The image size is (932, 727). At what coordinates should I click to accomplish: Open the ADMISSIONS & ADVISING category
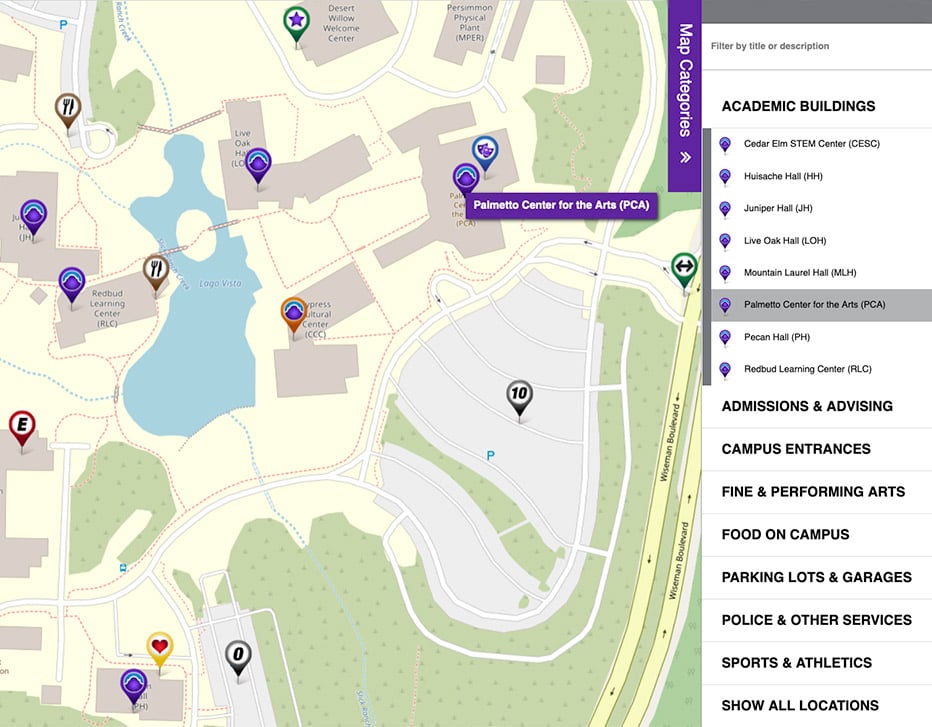coord(806,406)
